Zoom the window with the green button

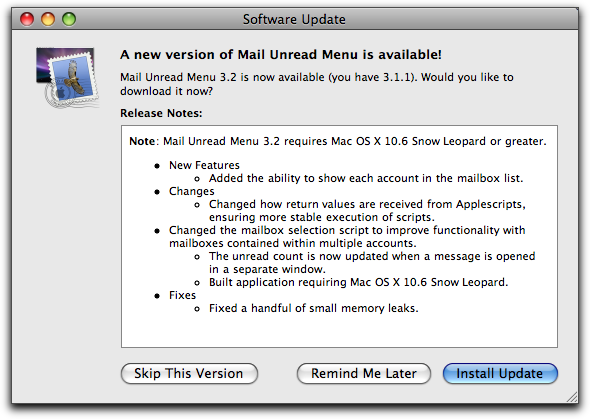tap(69, 19)
